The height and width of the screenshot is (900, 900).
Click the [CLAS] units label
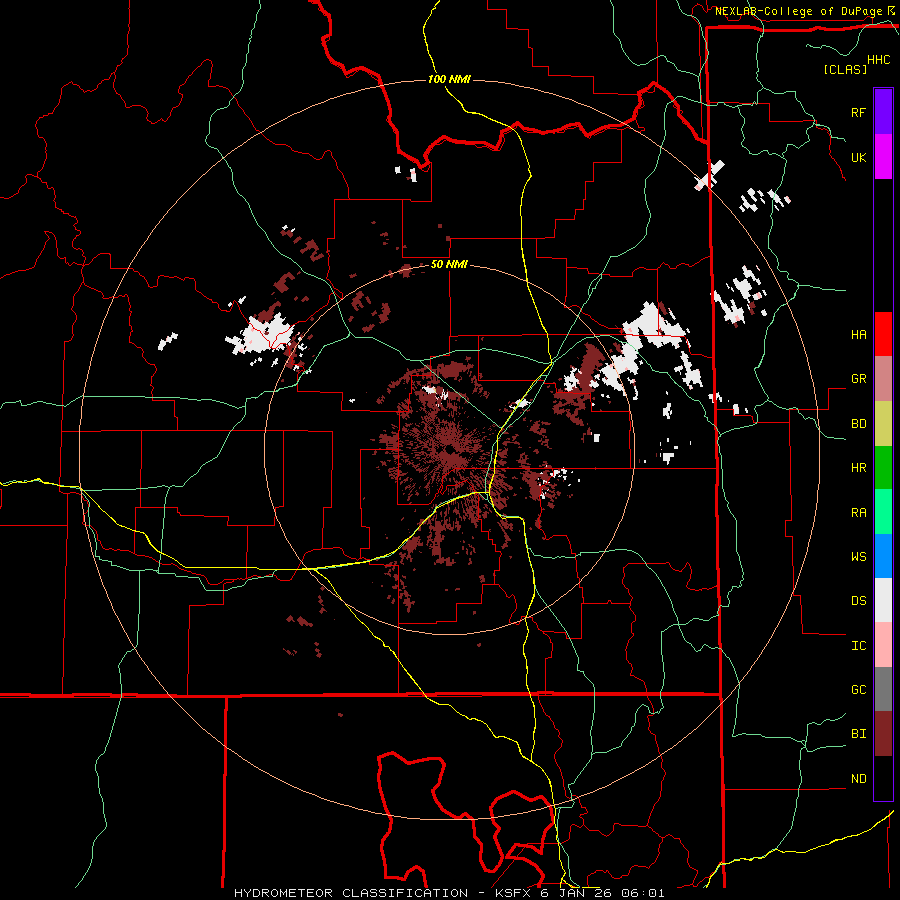click(845, 69)
